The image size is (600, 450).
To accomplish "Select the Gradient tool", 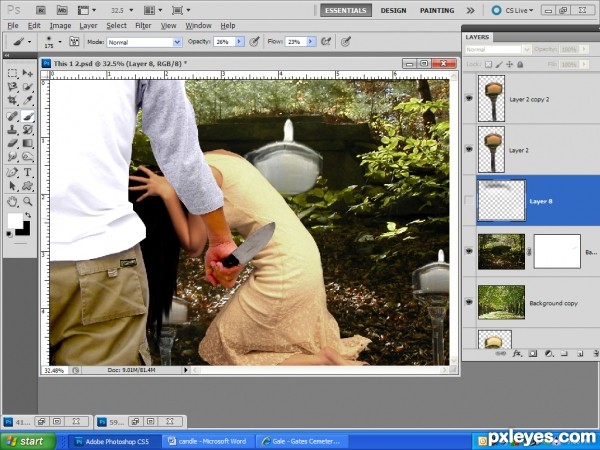I will click(x=28, y=143).
